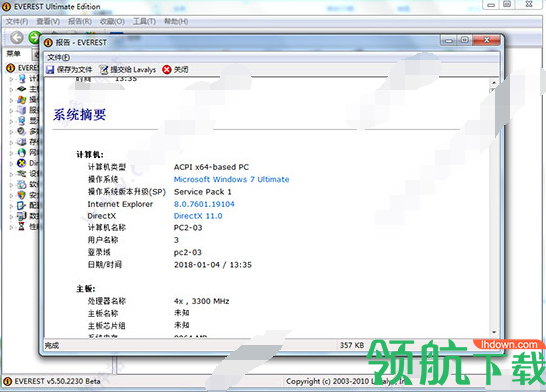Select the Computer (计算机) monitor icon in tree
The width and height of the screenshot is (546, 392).
pos(22,79)
